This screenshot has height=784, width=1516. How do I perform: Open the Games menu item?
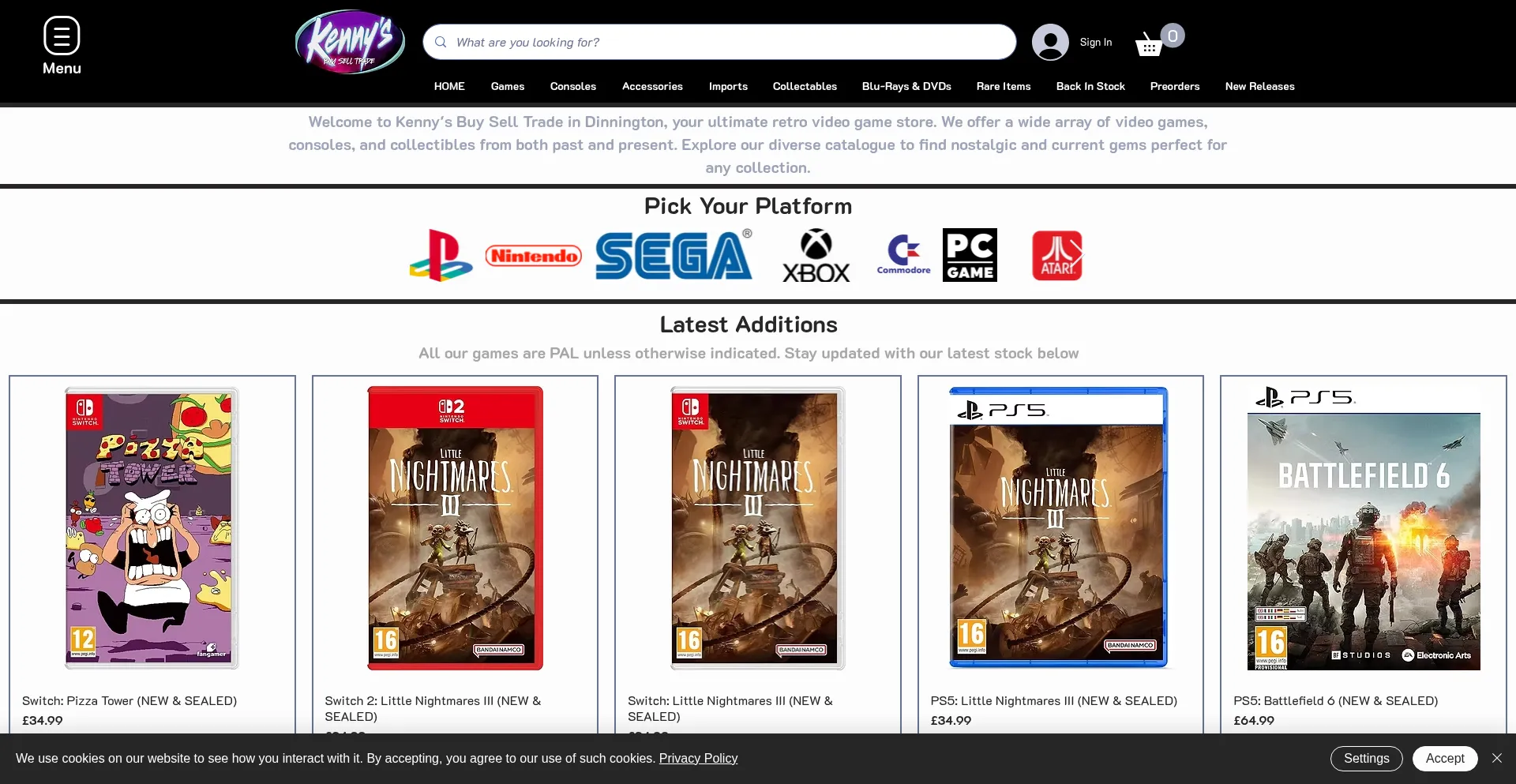click(x=508, y=86)
